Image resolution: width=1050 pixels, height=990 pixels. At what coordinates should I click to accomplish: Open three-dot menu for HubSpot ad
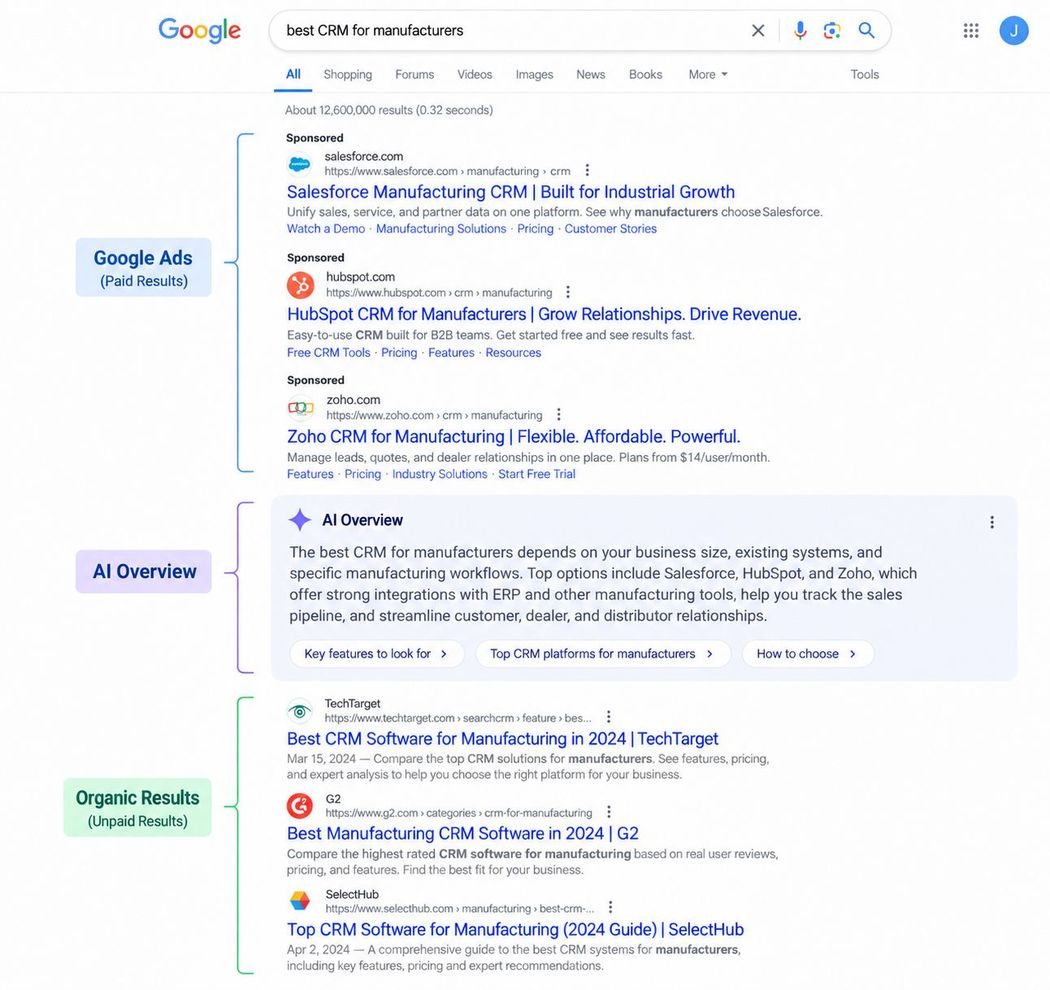pyautogui.click(x=568, y=292)
